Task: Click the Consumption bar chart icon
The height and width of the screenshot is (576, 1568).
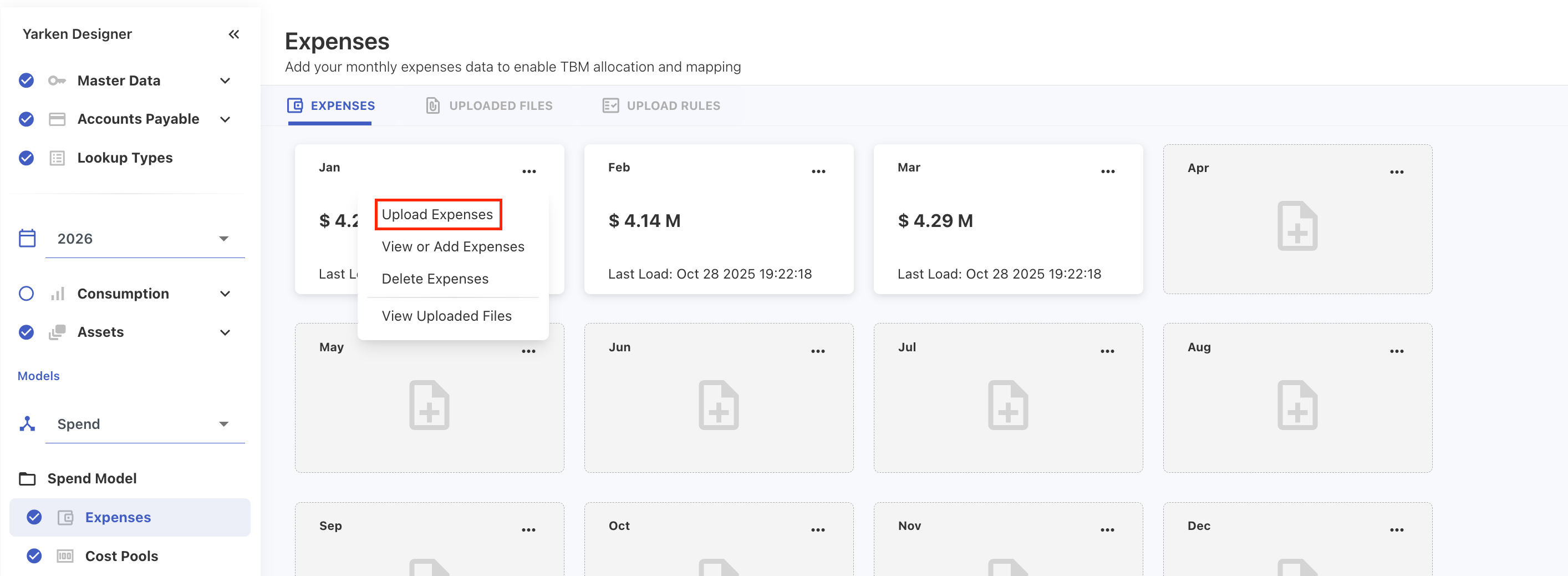Action: coord(57,294)
